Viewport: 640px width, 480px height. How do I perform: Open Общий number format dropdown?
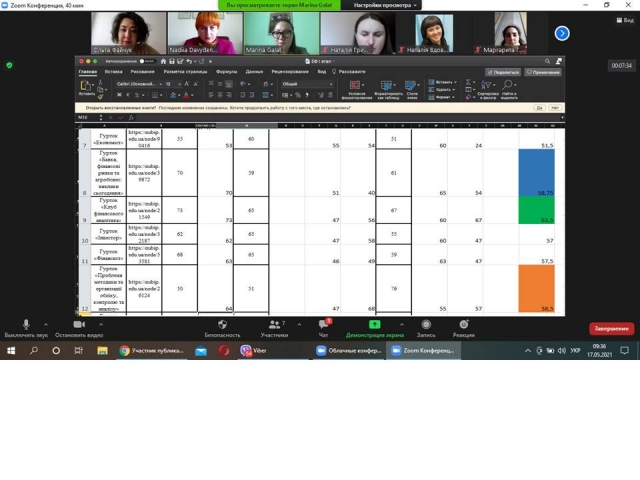pyautogui.click(x=307, y=84)
